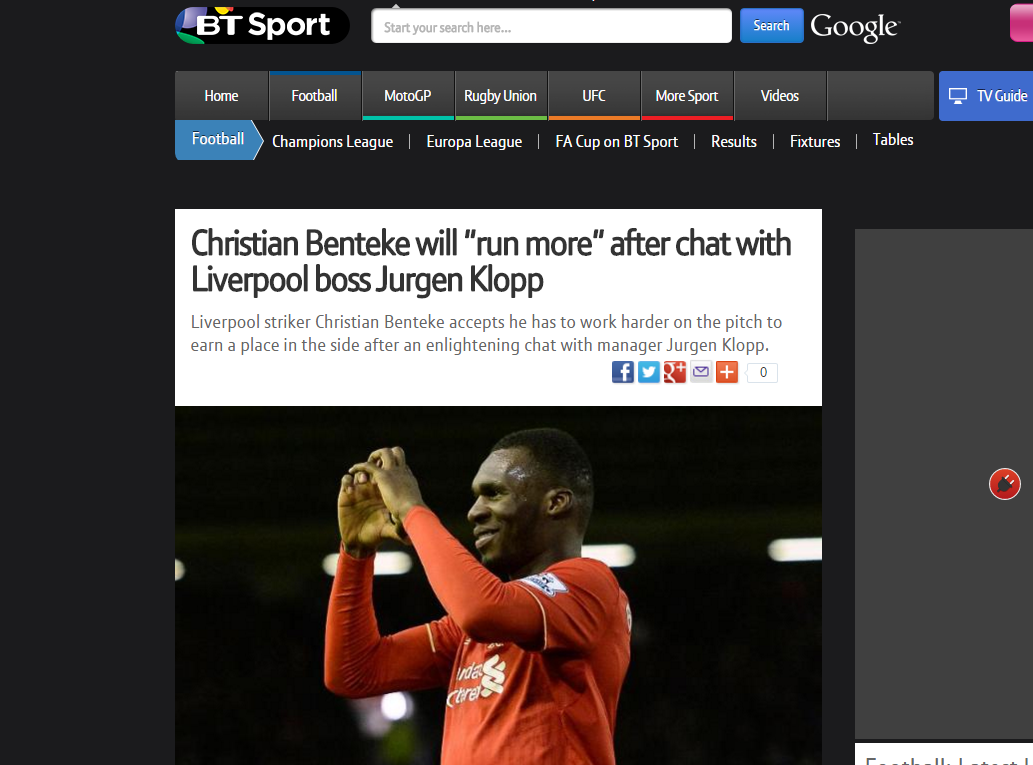Open Champions League link
The width and height of the screenshot is (1033, 765).
coord(333,142)
